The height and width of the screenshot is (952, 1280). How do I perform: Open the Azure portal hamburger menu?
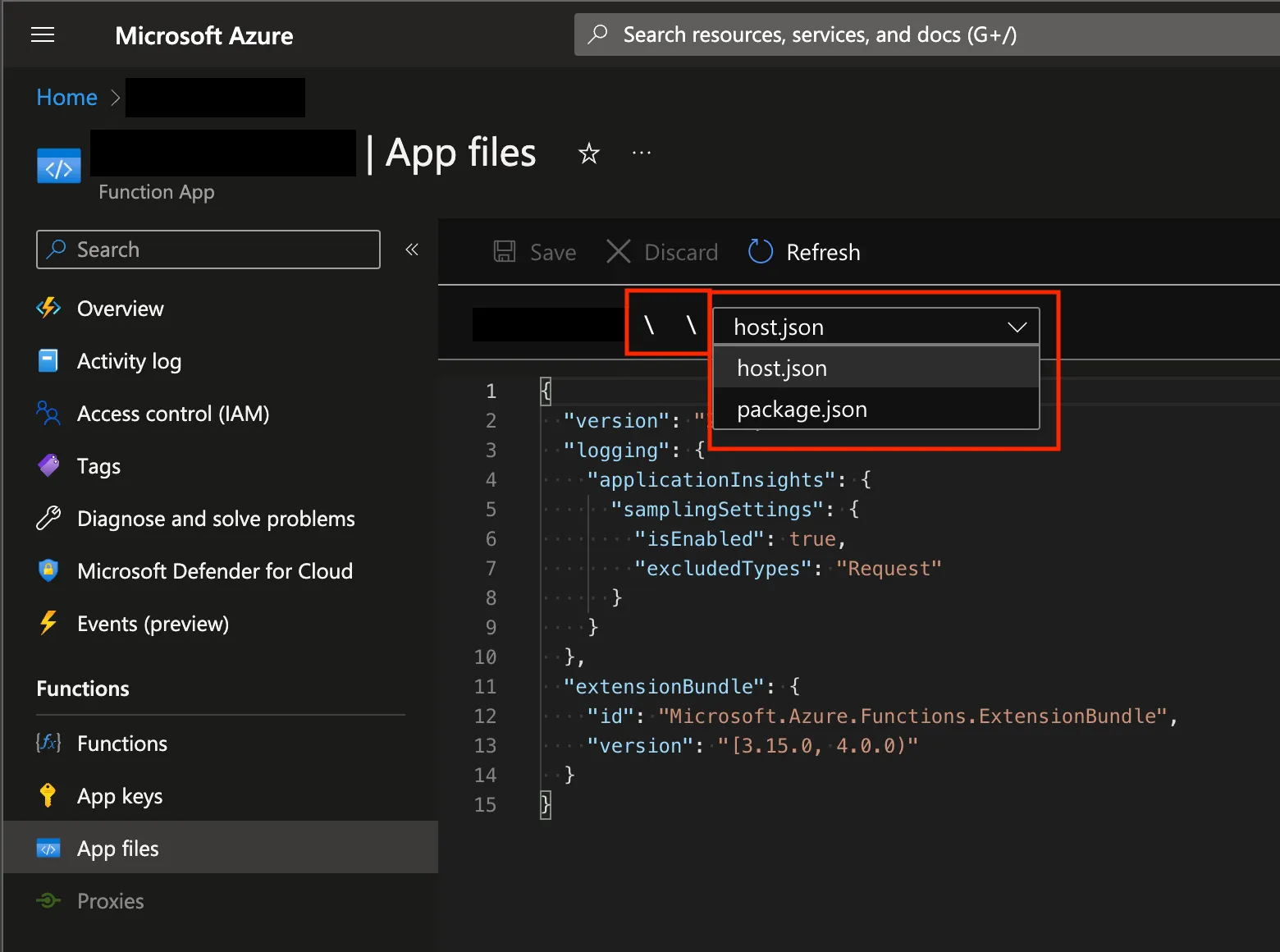pos(43,34)
